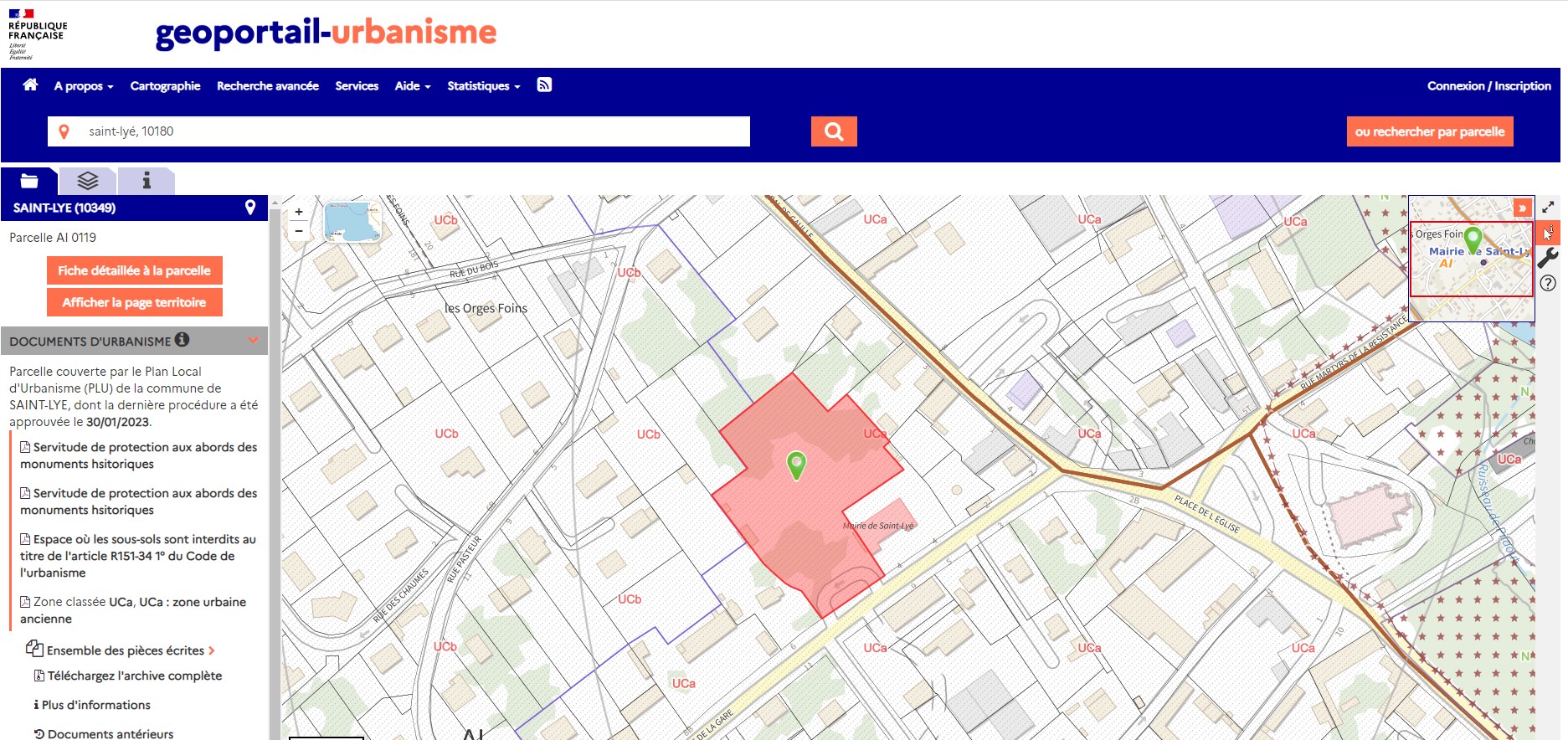This screenshot has width=1568, height=740.
Task: Expand the Aide dropdown
Action: coord(413,86)
